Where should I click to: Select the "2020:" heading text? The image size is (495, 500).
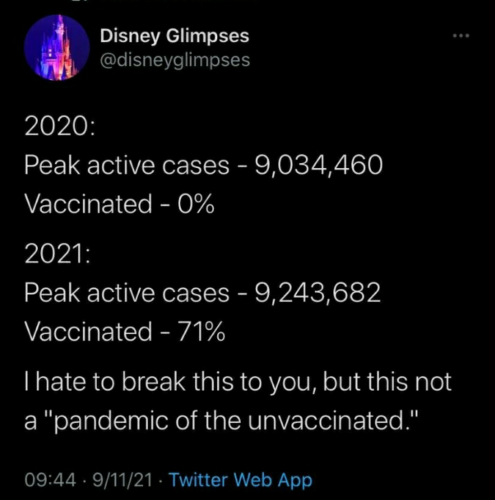59,127
